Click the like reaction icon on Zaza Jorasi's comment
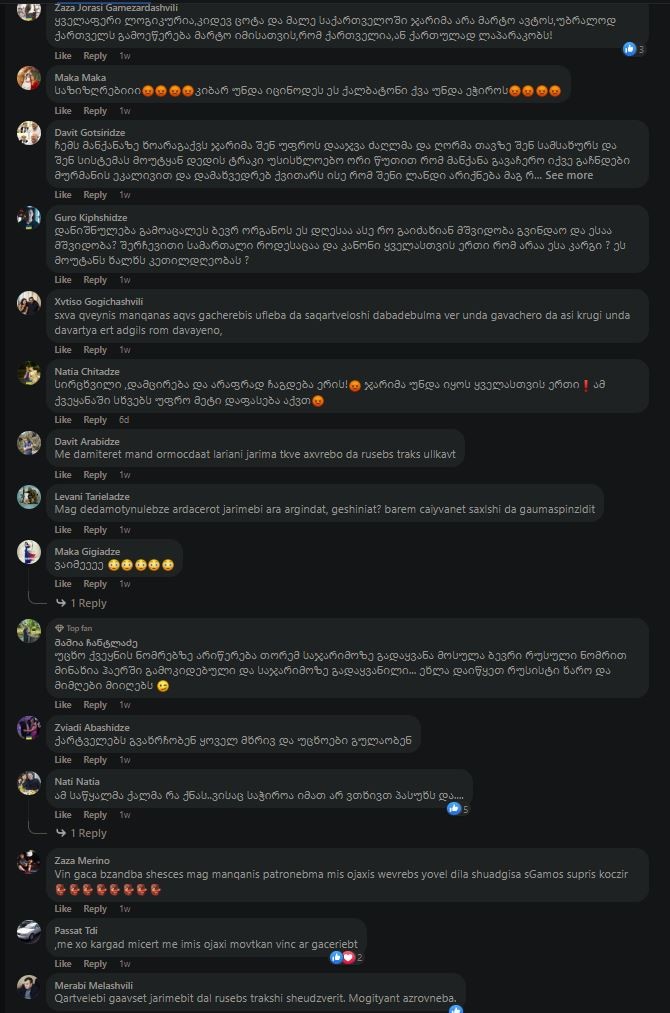This screenshot has width=670, height=1013. [x=629, y=48]
